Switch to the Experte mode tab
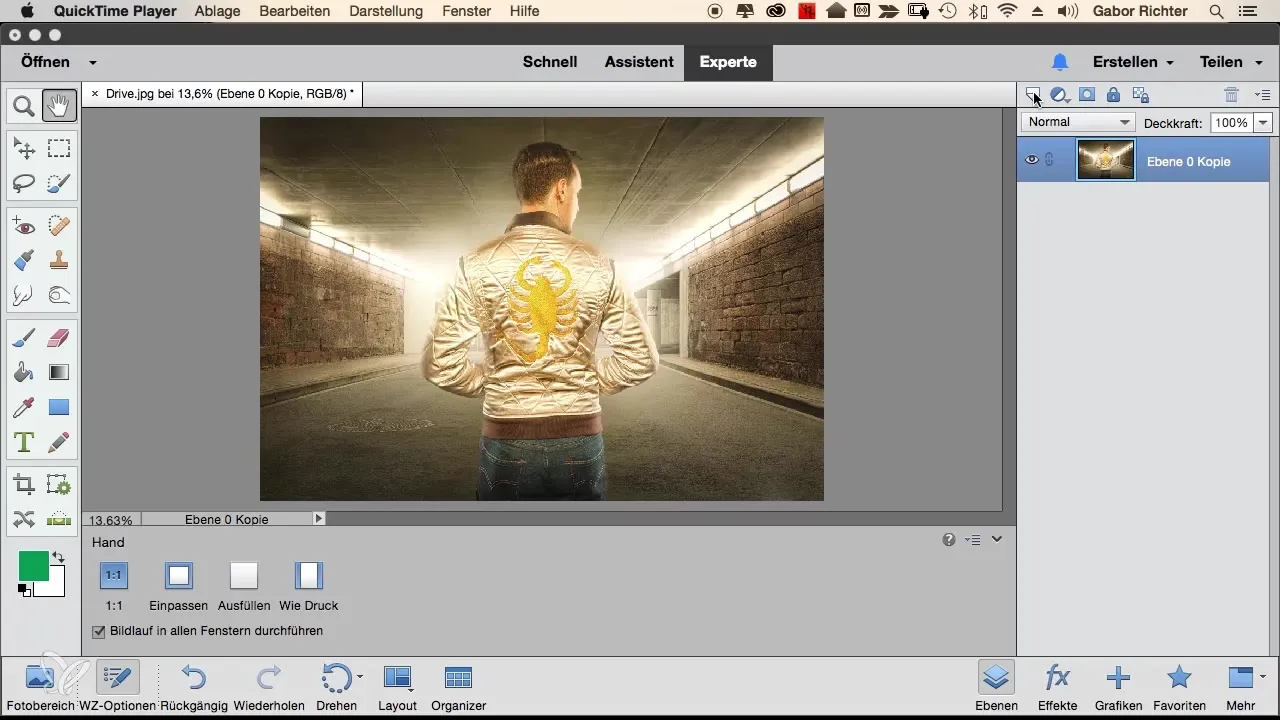The width and height of the screenshot is (1280, 720). [728, 62]
